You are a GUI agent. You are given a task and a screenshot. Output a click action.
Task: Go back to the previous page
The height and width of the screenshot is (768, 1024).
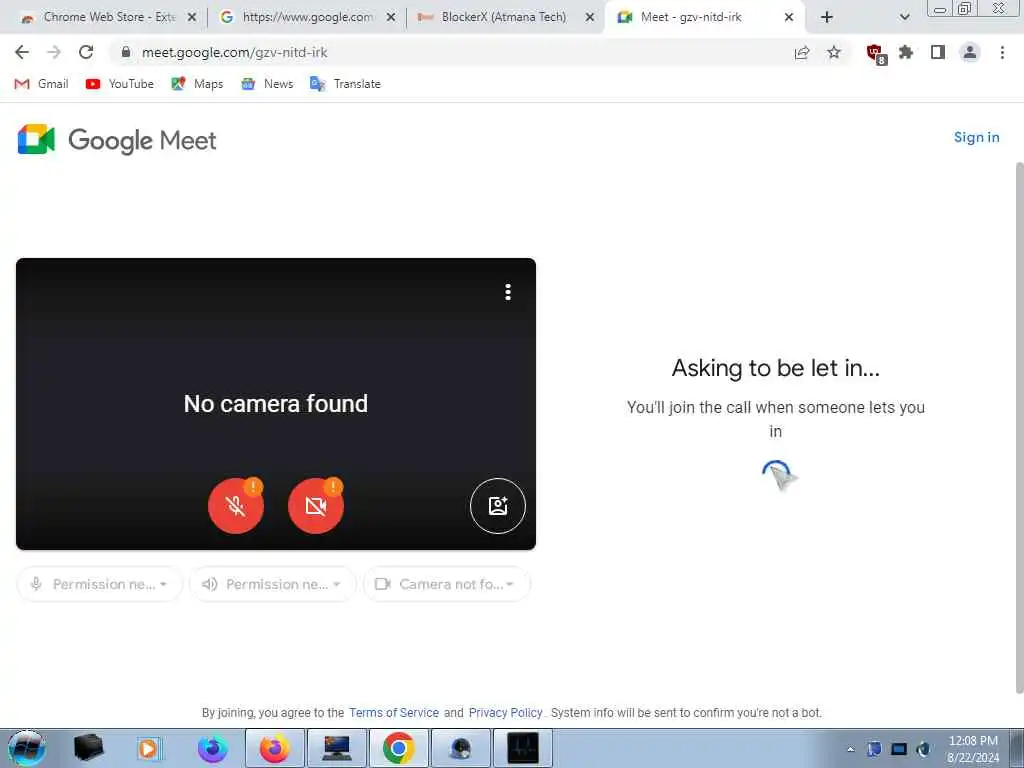[22, 52]
